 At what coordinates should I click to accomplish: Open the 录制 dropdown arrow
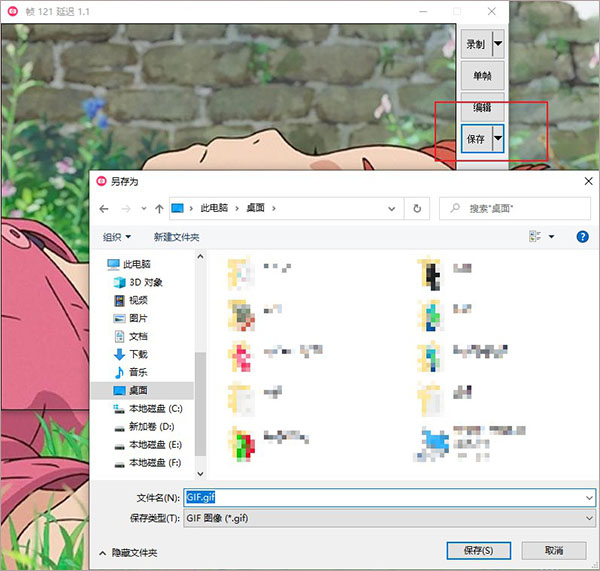point(497,44)
